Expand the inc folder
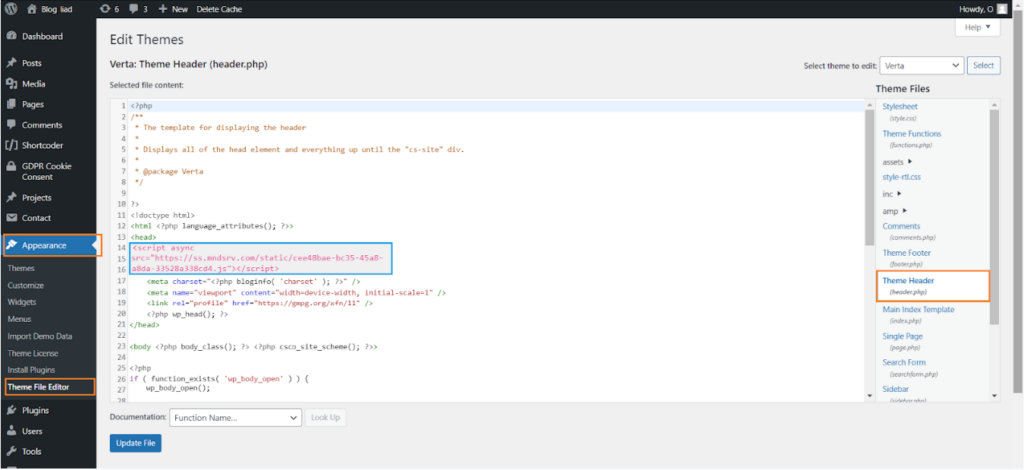 pyautogui.click(x=900, y=193)
